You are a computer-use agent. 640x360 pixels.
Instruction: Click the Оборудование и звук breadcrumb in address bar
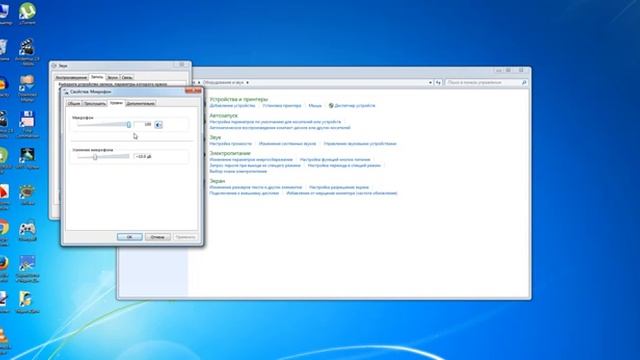point(223,82)
